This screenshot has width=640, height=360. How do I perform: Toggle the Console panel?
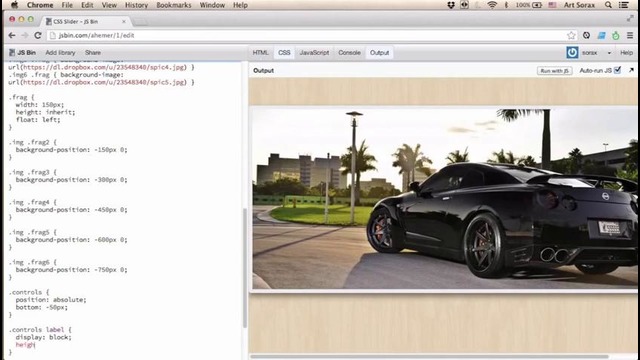(x=349, y=53)
